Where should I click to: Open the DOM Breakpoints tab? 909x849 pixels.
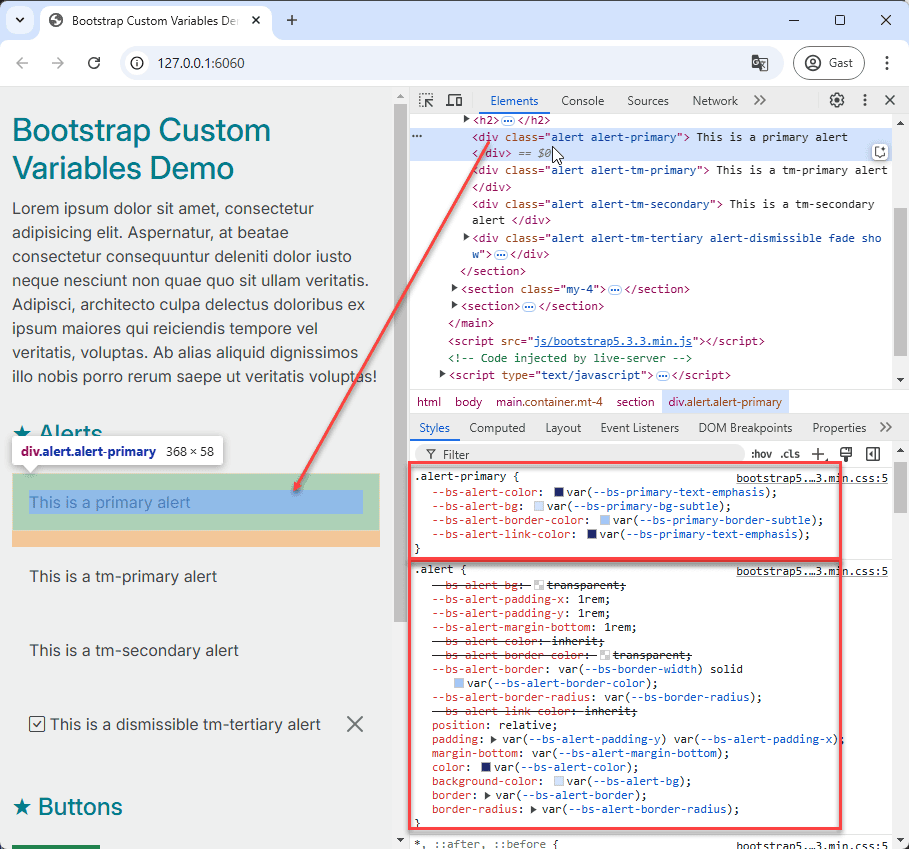tap(745, 428)
